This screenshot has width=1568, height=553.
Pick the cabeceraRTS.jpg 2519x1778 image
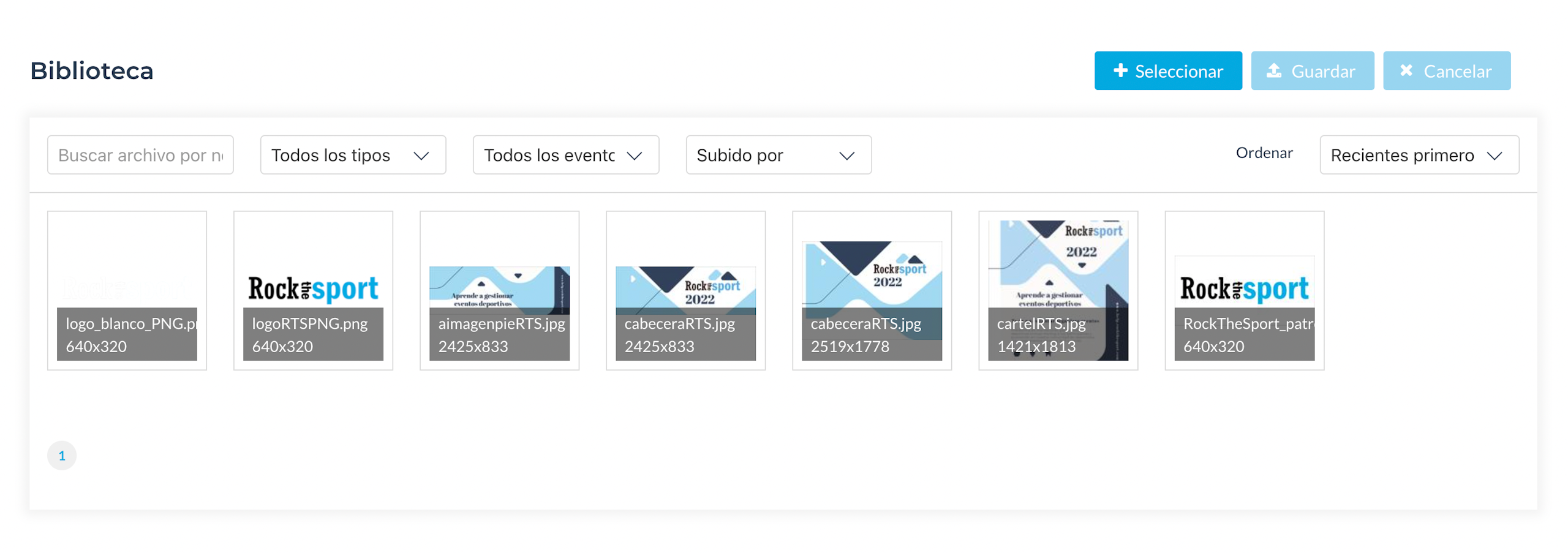point(872,291)
